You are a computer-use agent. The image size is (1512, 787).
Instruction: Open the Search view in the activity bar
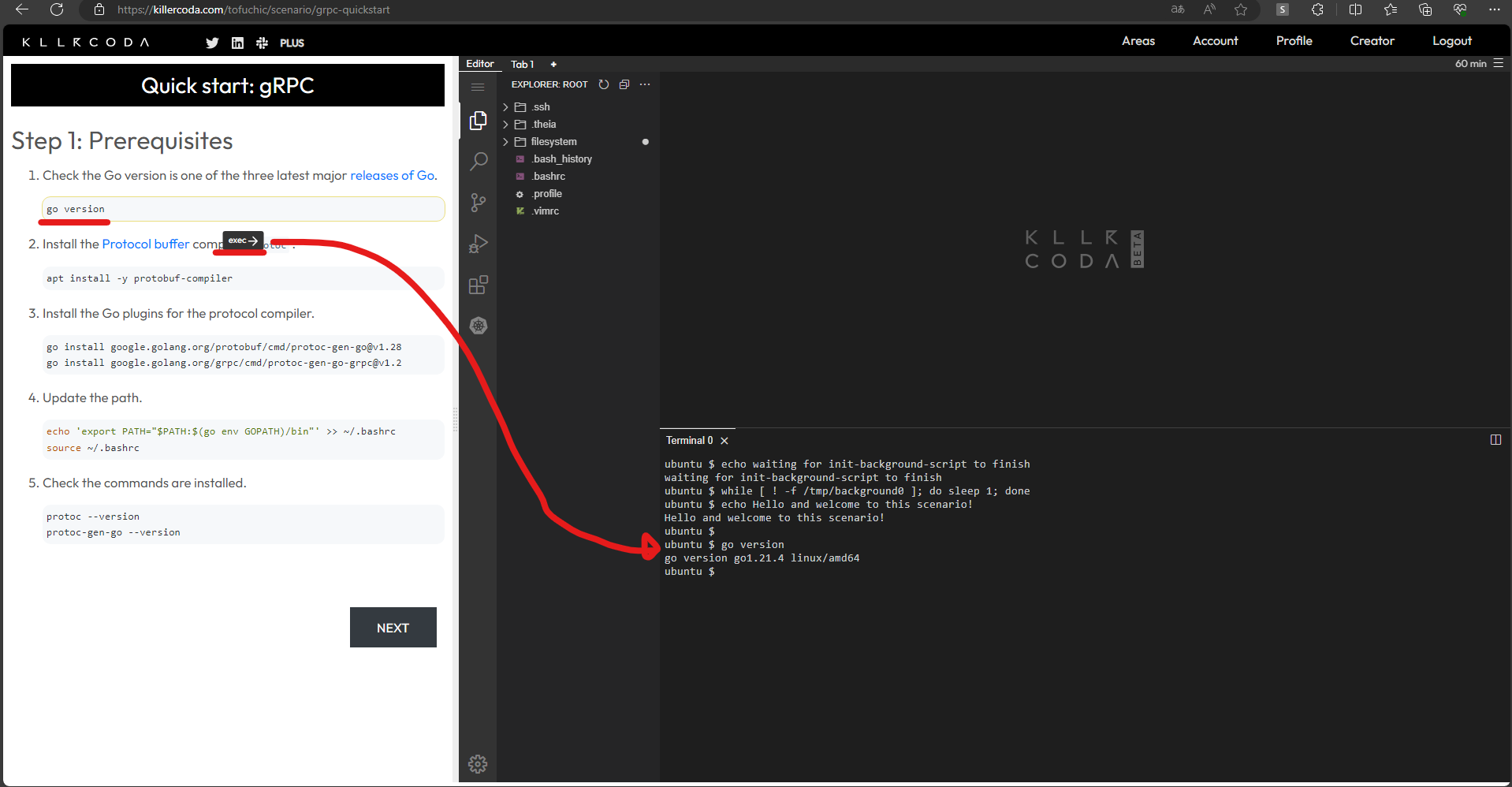click(x=478, y=161)
